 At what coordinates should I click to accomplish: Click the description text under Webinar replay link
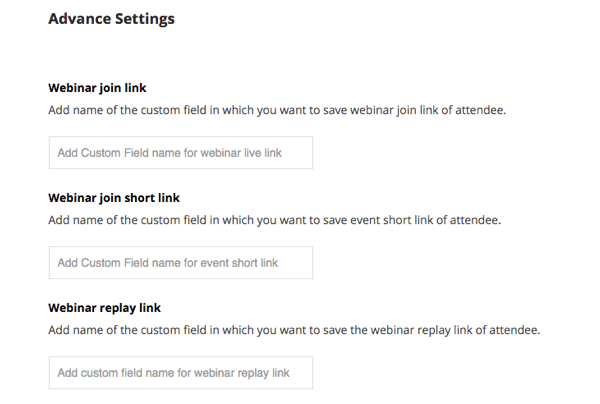pos(294,329)
